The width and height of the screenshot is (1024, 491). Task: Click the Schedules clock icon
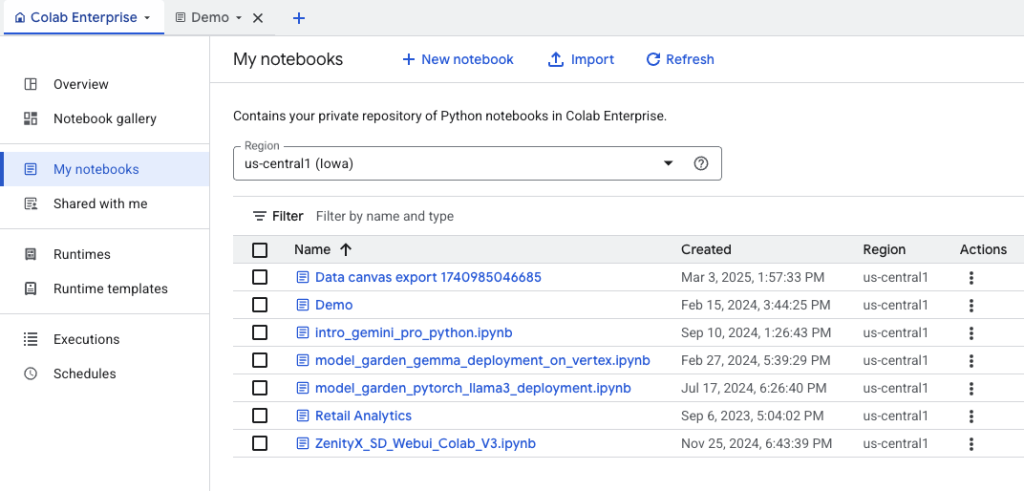click(x=30, y=373)
